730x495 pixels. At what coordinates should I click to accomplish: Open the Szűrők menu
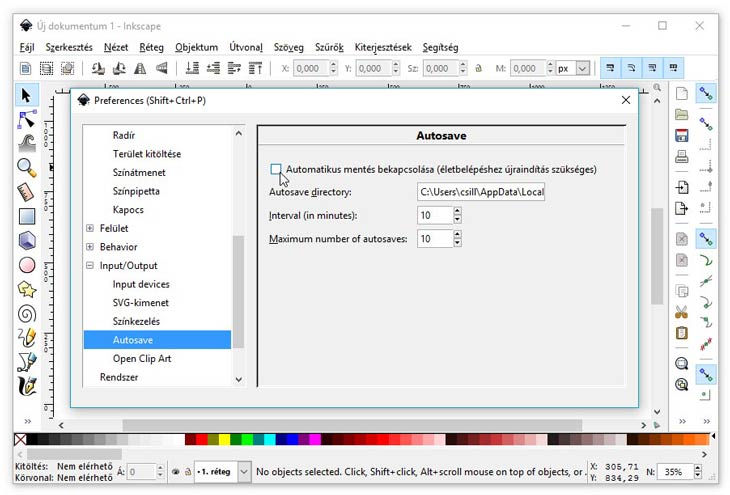pos(329,47)
